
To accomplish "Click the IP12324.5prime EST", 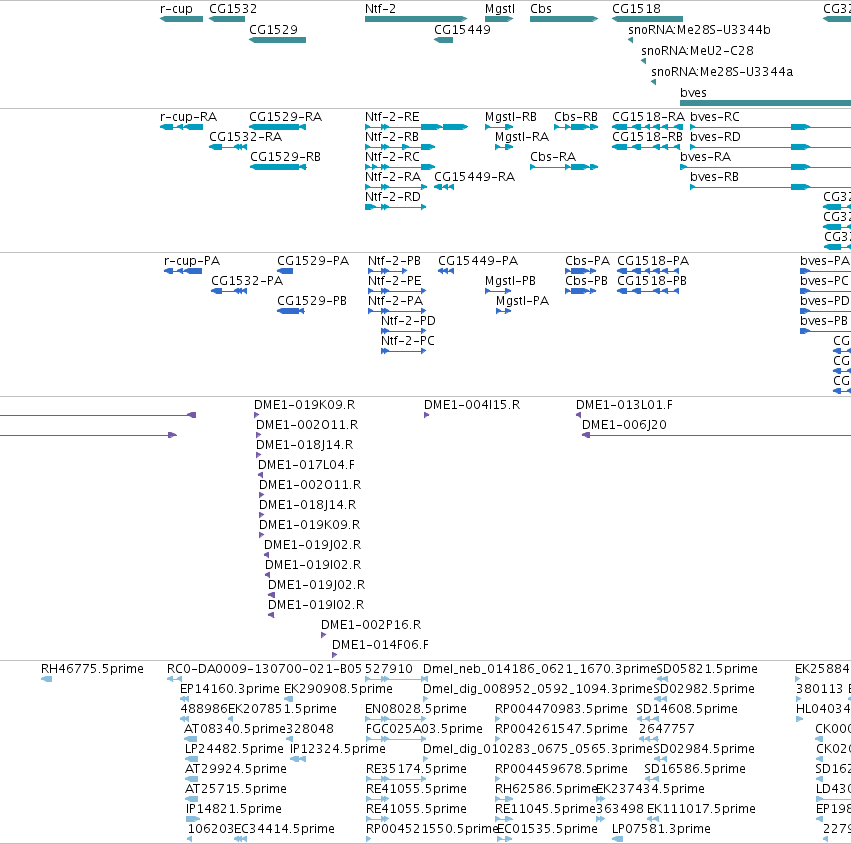I will (297, 759).
